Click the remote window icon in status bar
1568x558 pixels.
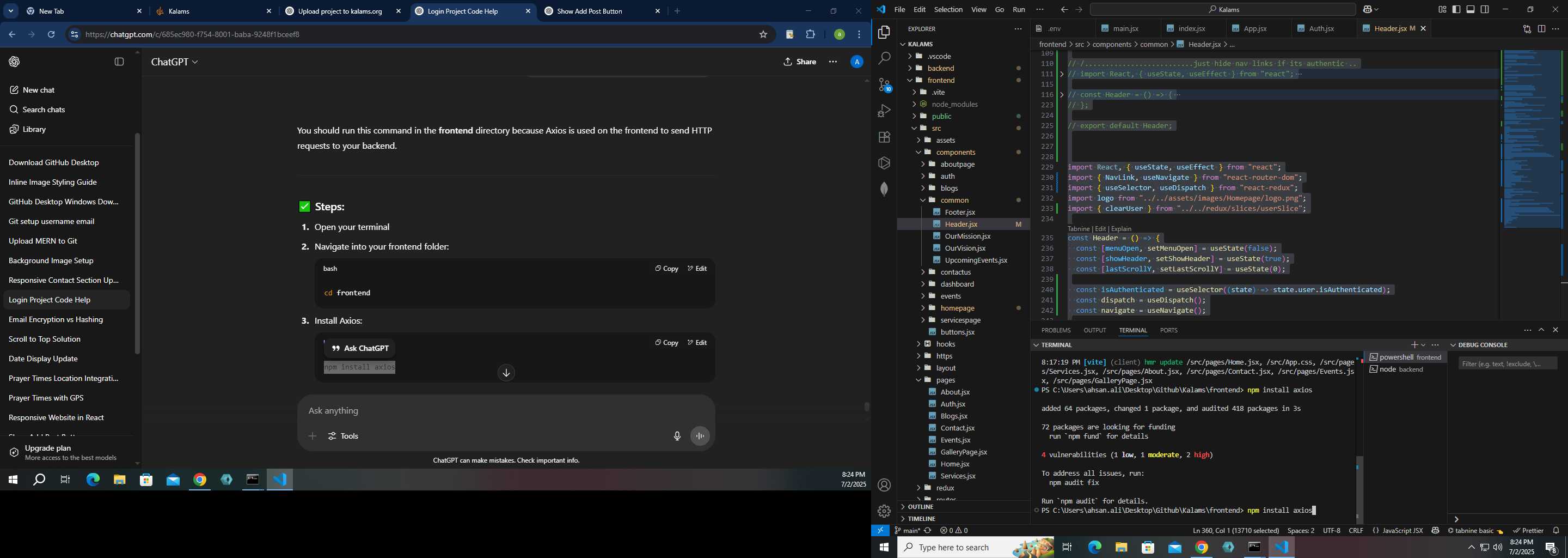click(x=880, y=531)
